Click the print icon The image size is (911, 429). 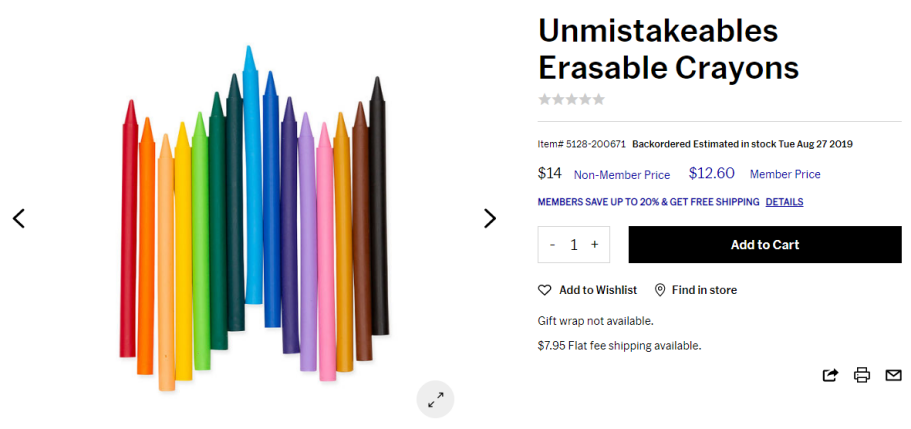[x=862, y=375]
